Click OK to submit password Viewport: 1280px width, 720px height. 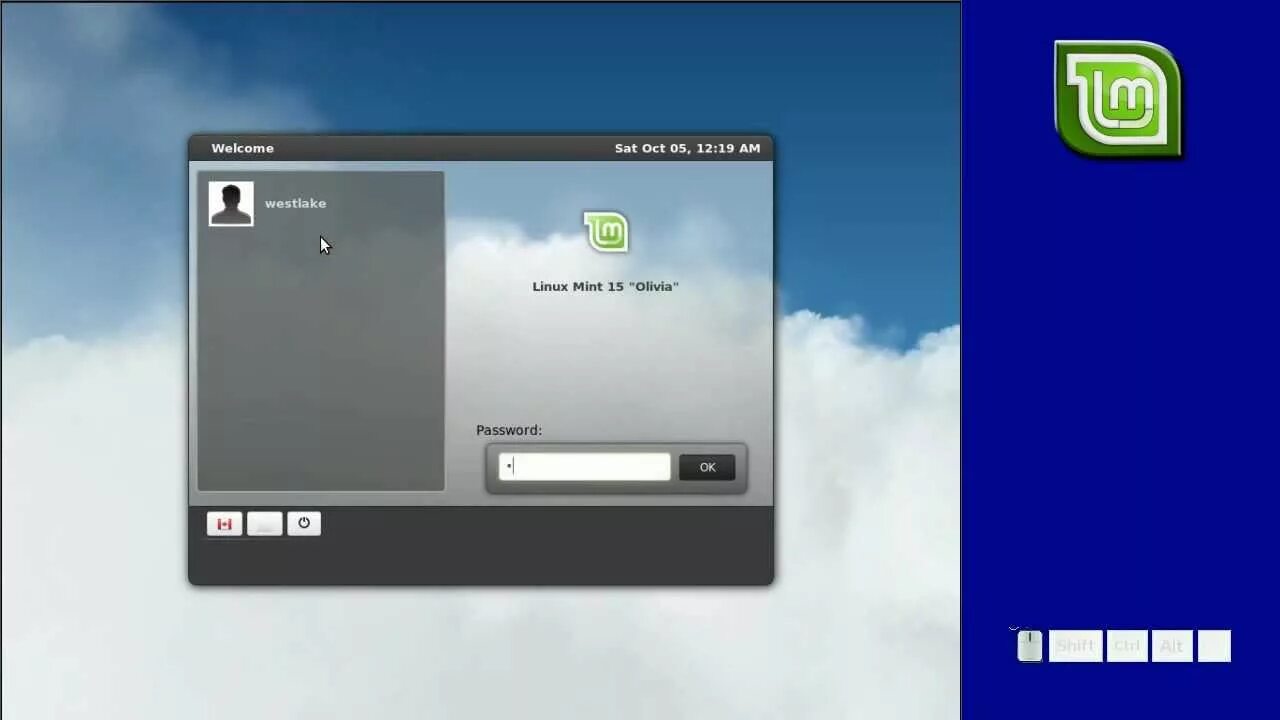point(707,467)
